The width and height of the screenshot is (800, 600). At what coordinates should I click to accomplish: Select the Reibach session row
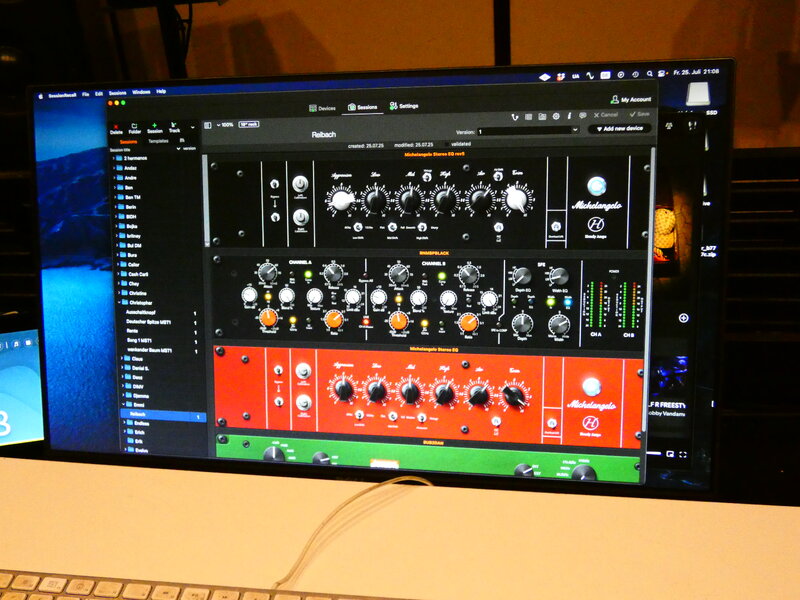(x=163, y=415)
